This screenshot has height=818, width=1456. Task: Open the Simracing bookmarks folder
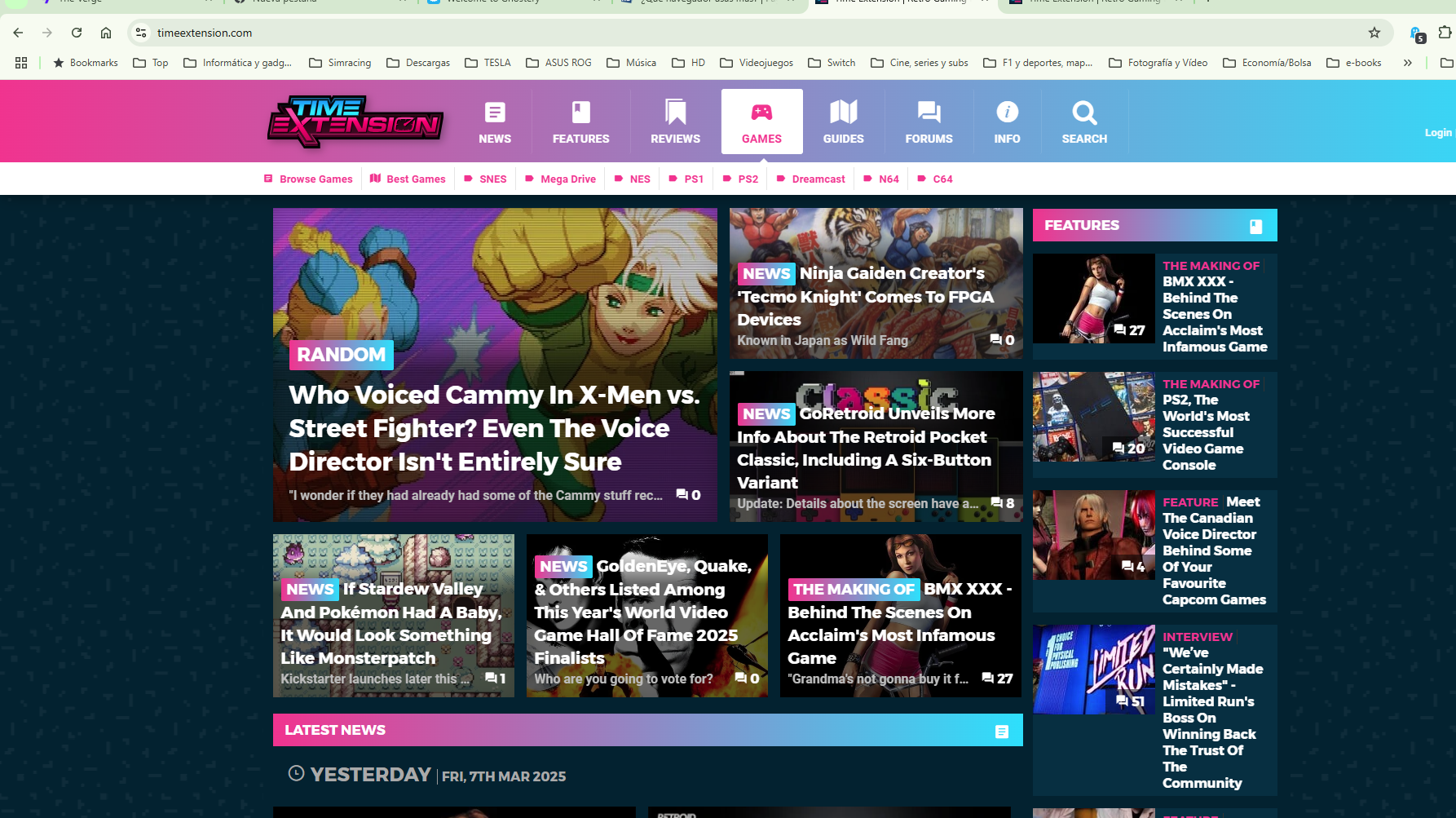[340, 63]
